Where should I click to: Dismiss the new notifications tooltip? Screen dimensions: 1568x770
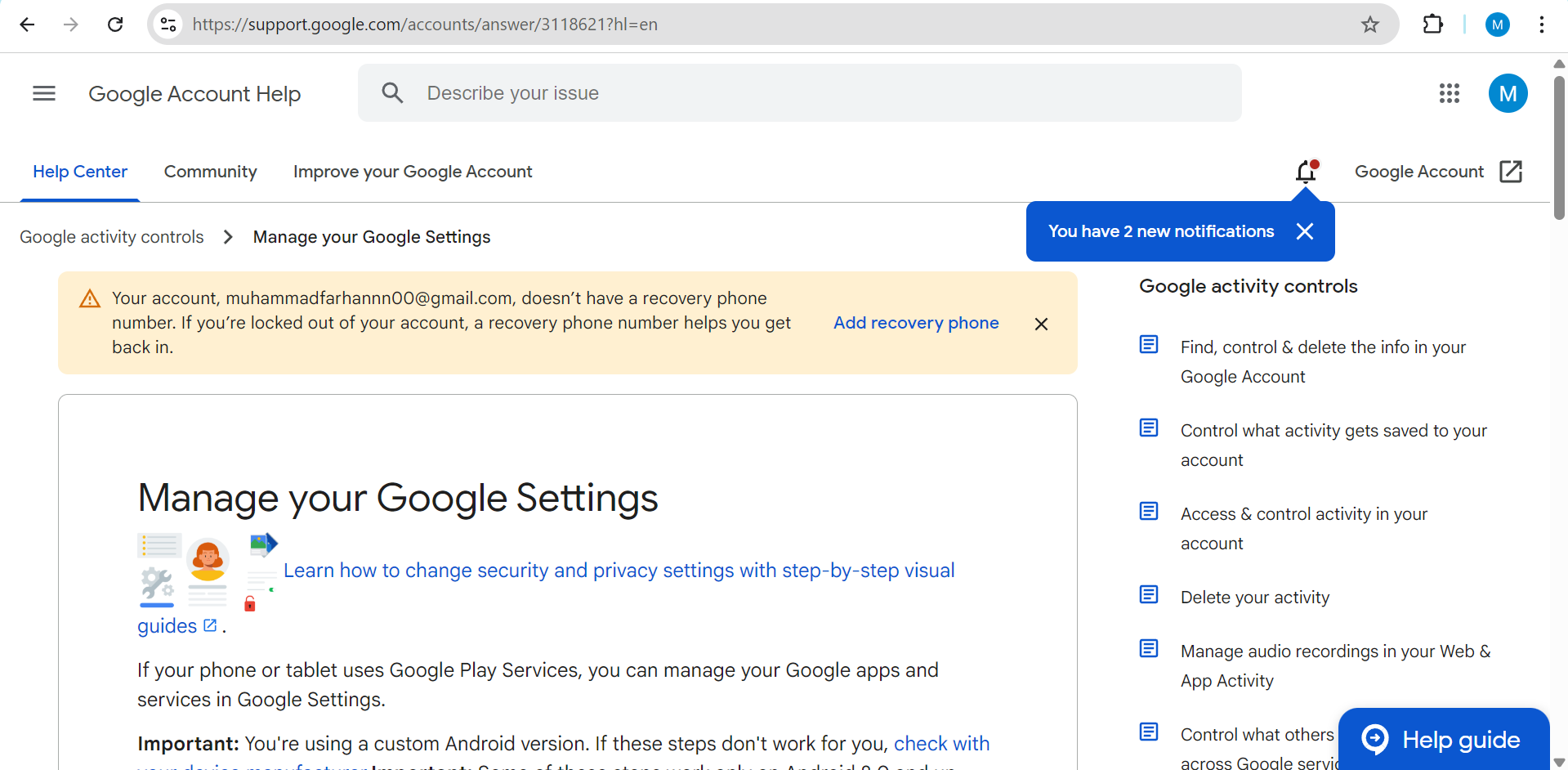tap(1305, 231)
